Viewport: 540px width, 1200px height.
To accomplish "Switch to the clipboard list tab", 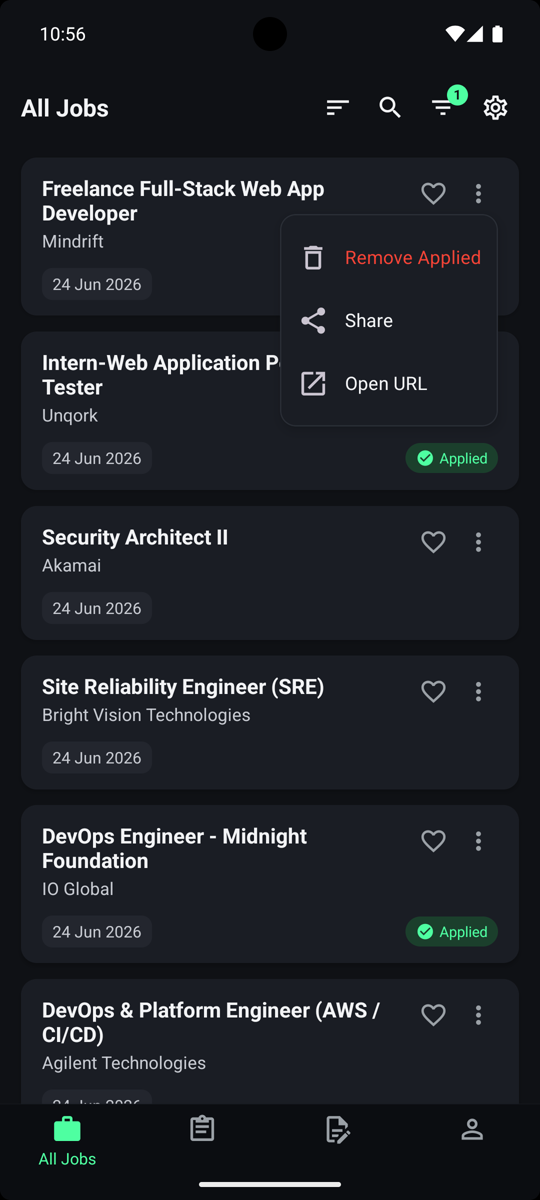I will (x=202, y=1129).
